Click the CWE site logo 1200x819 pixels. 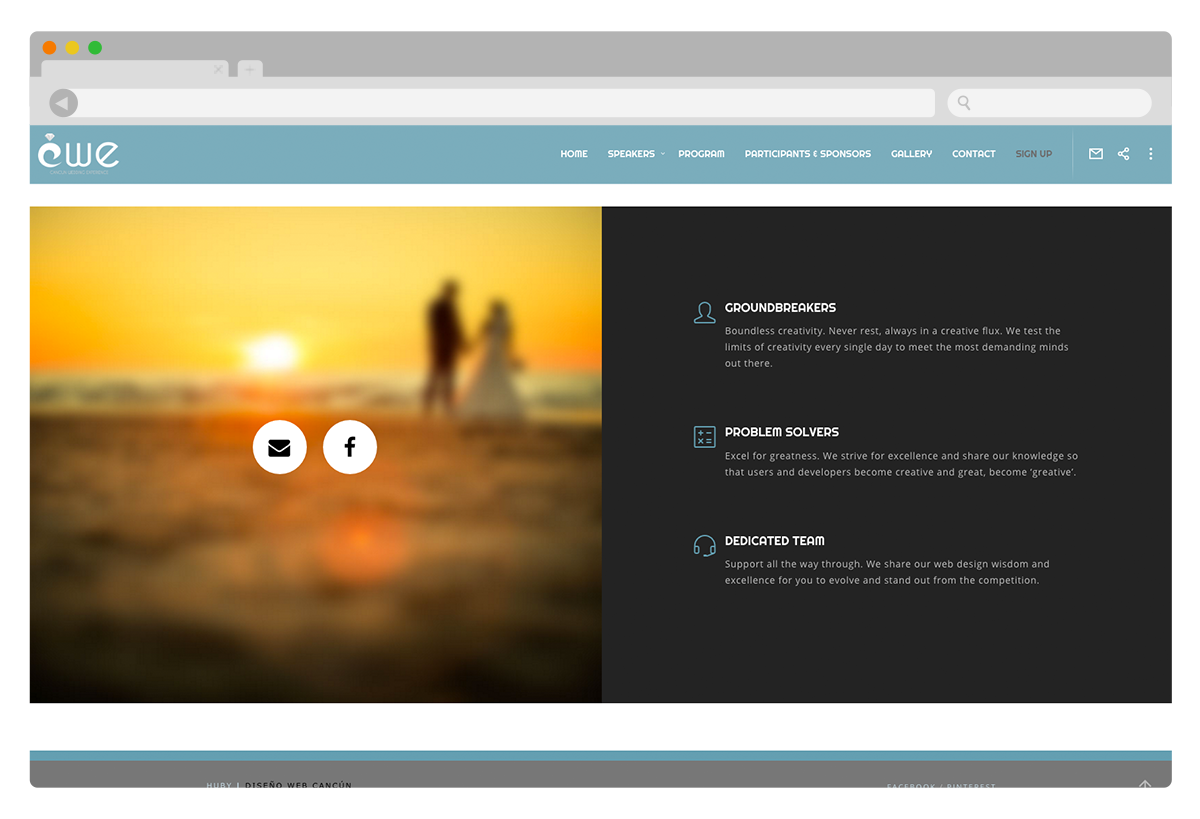pos(78,153)
